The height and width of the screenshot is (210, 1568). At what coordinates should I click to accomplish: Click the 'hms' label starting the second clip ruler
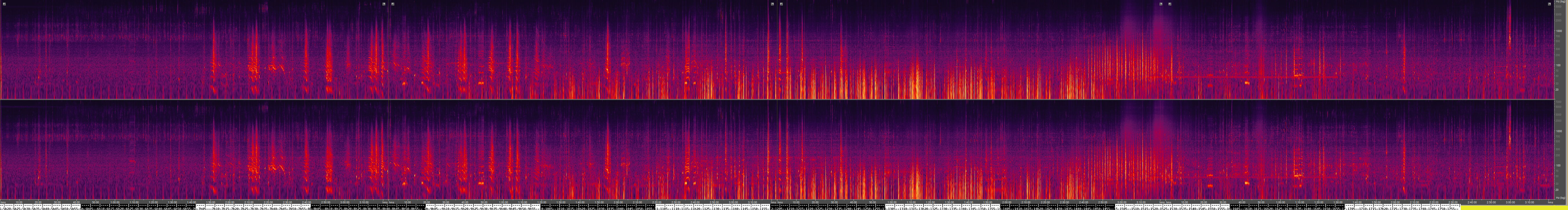[392, 202]
